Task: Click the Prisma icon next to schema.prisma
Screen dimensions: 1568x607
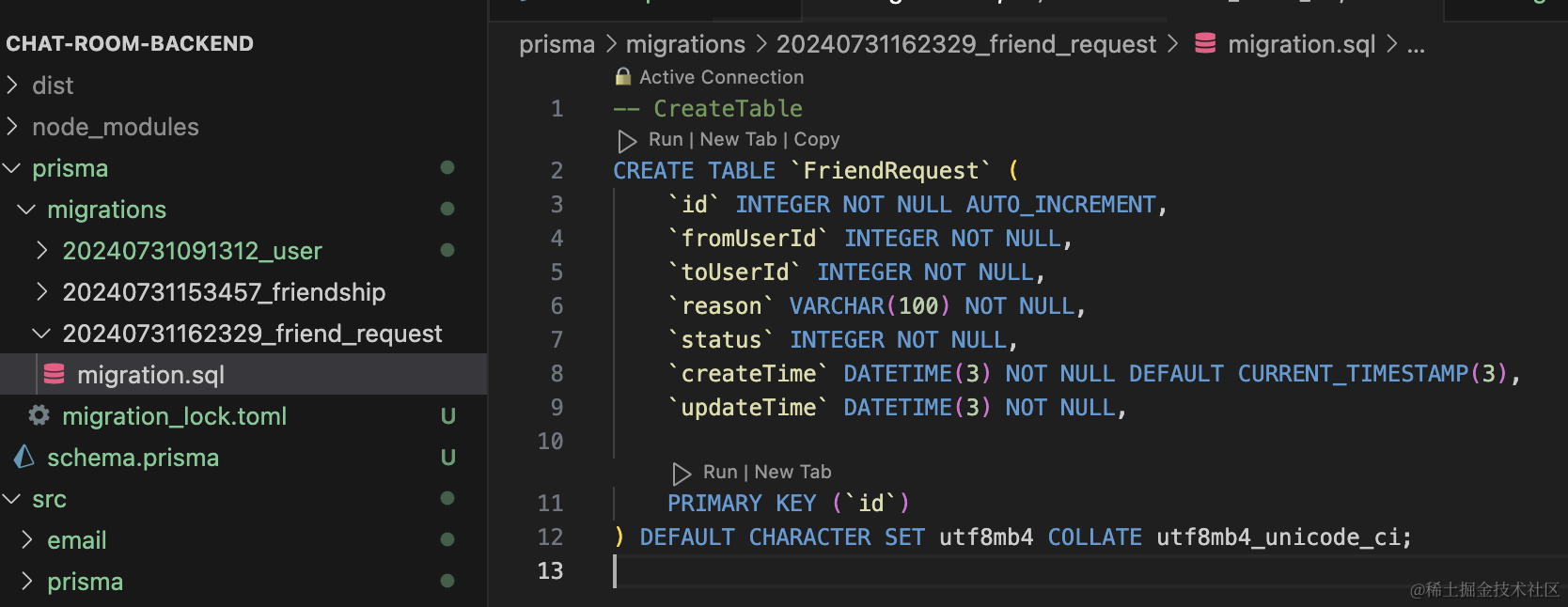Action: (x=24, y=458)
